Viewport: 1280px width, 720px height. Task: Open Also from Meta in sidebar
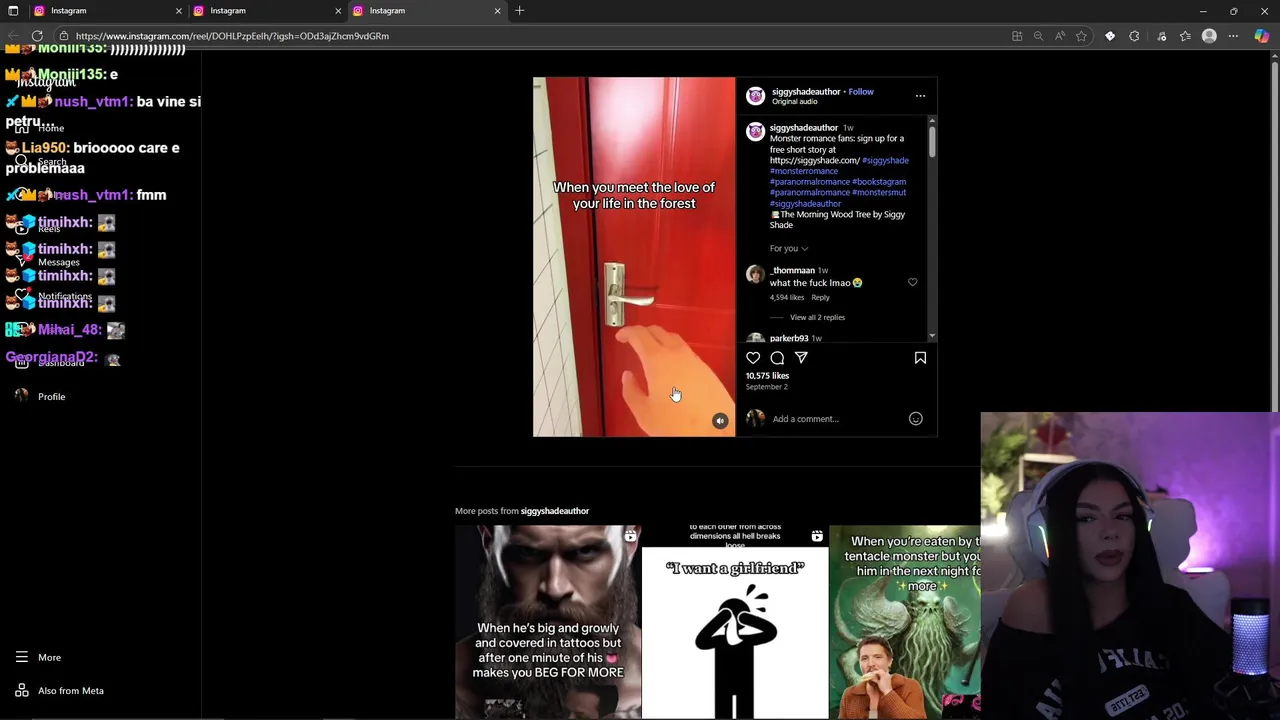[x=60, y=691]
